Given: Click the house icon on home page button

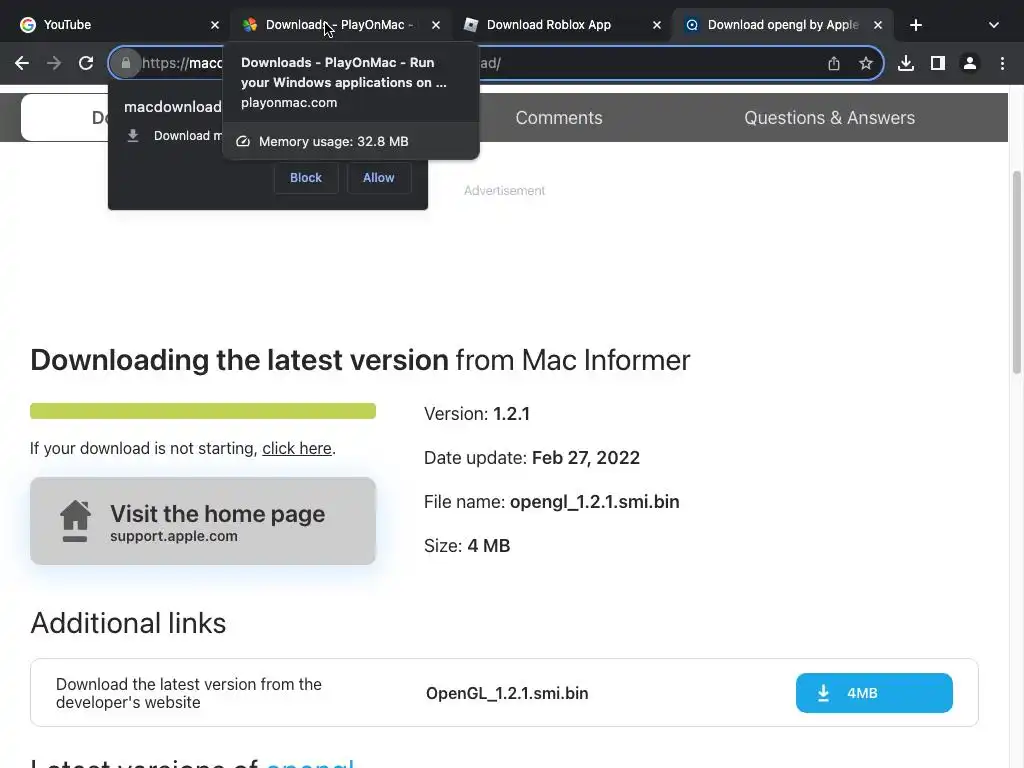Looking at the screenshot, I should click(x=75, y=521).
